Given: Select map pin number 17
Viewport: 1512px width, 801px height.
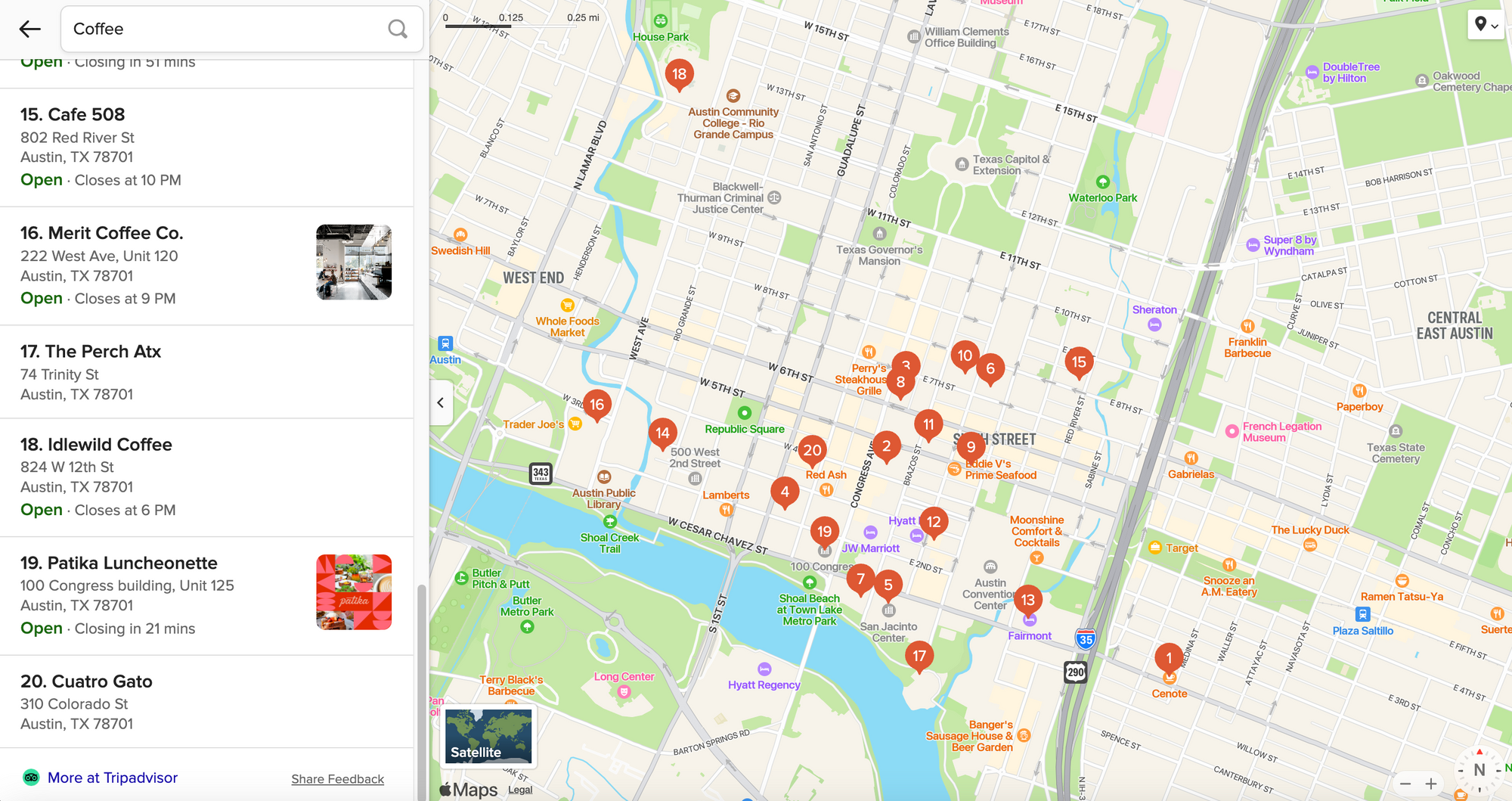Looking at the screenshot, I should point(919,657).
